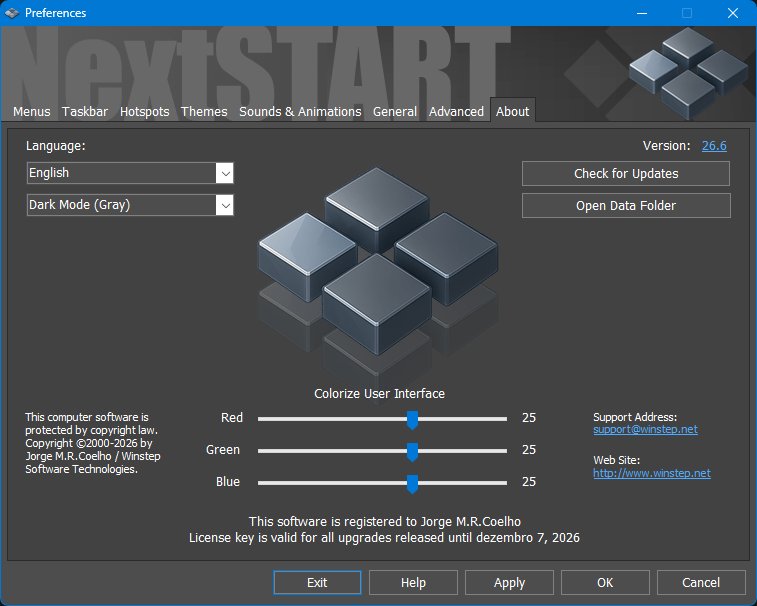Click the Exit button
The height and width of the screenshot is (606, 757).
(317, 582)
